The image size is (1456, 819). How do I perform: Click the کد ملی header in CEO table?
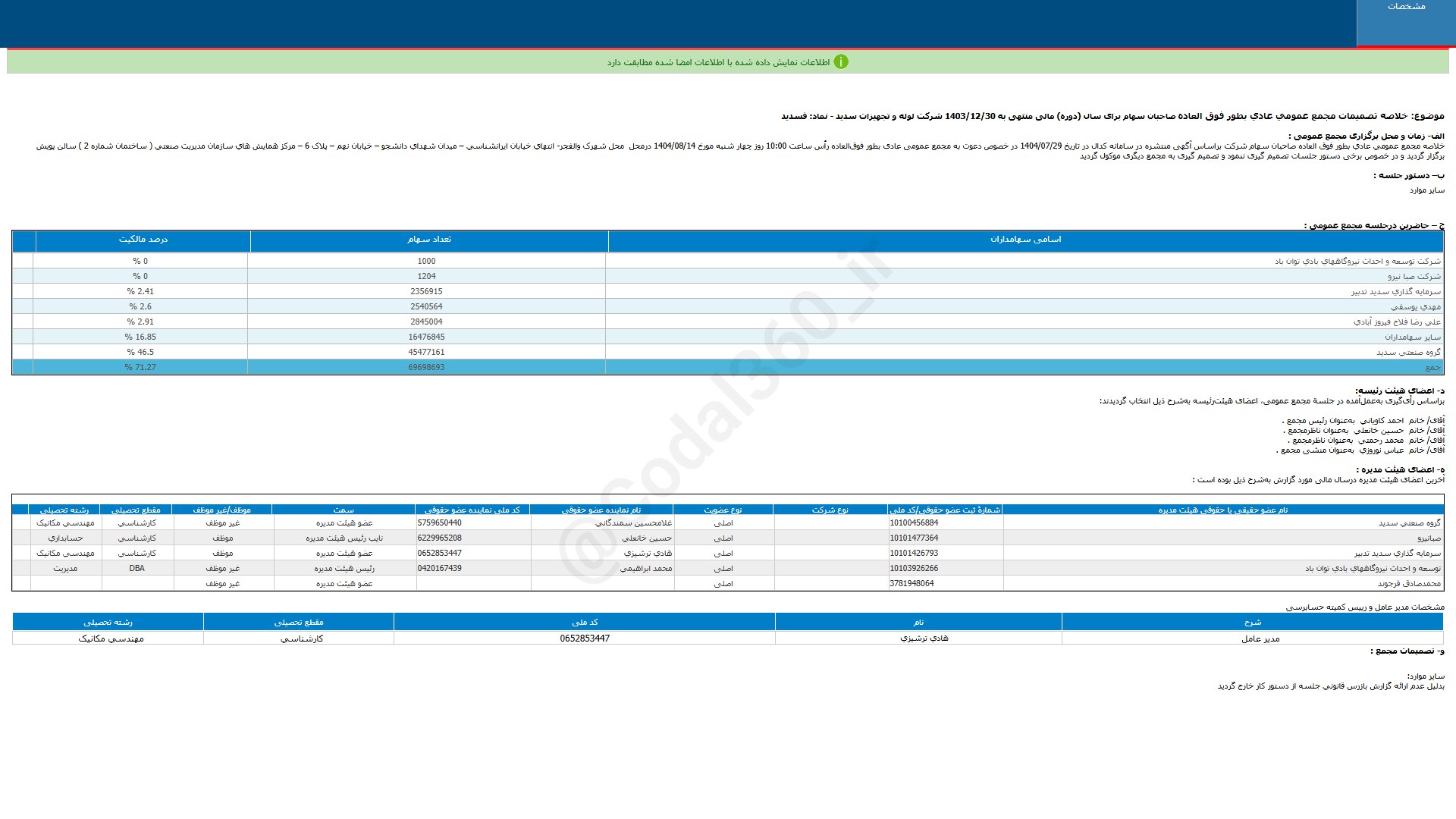pos(585,623)
